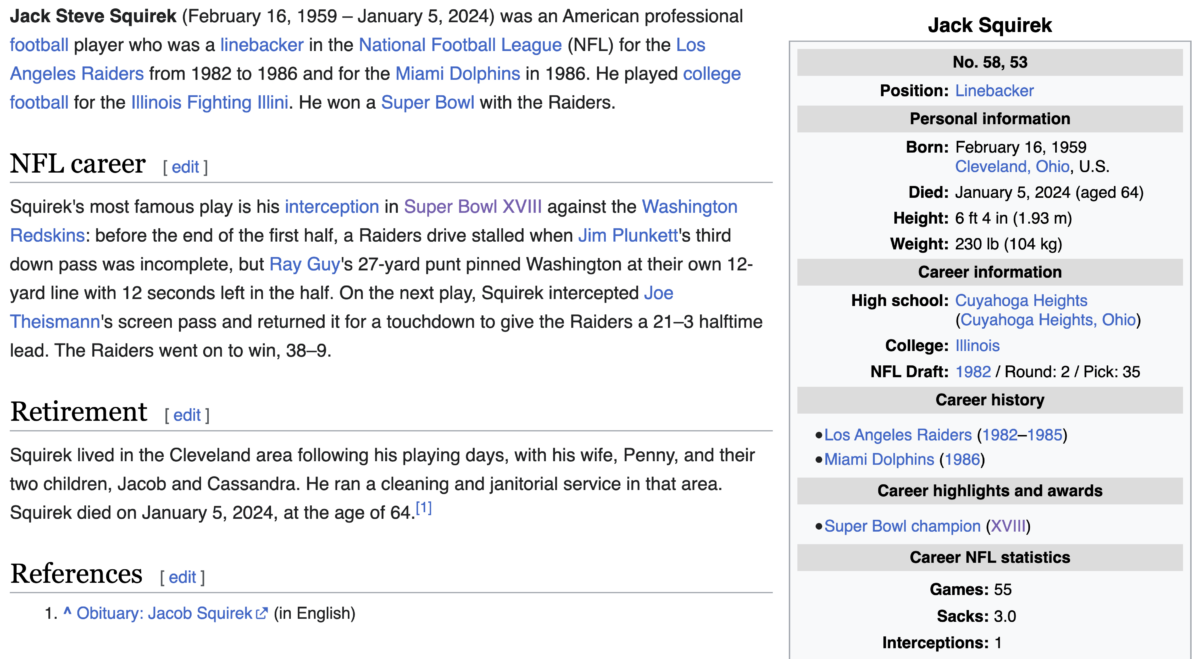Open the Cleveland, Ohio birthplace link
The width and height of the screenshot is (1200, 659).
(1012, 167)
